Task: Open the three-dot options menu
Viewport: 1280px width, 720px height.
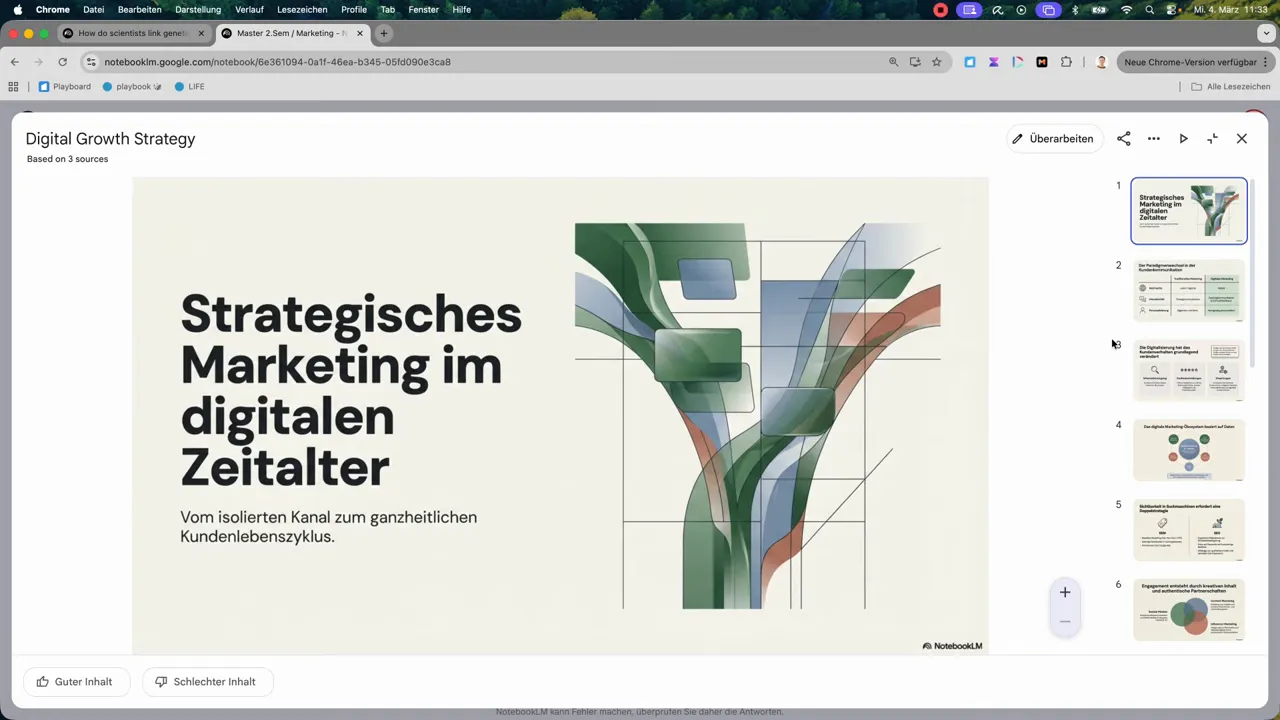Action: pyautogui.click(x=1153, y=138)
